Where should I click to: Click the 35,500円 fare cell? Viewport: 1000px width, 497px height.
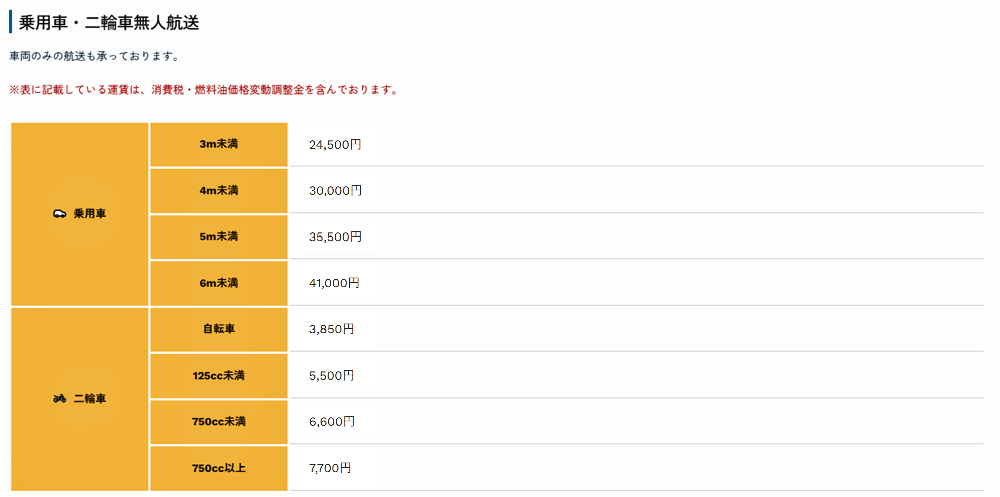(x=335, y=237)
